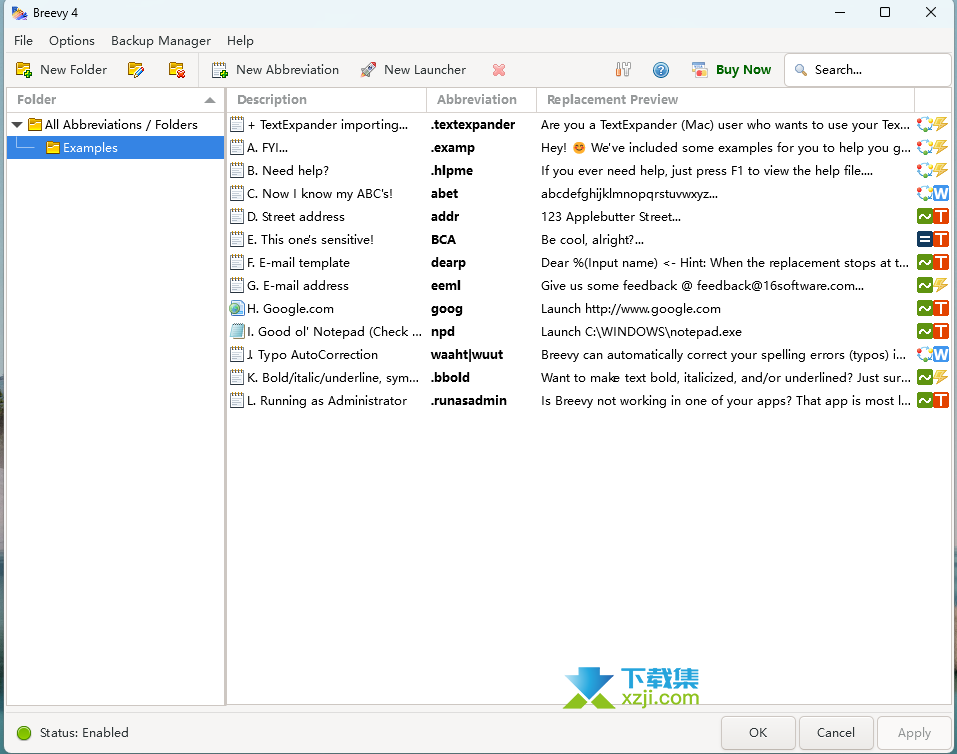Click the New Folder toolbar icon
Viewport: 957px width, 754px height.
pyautogui.click(x=24, y=70)
